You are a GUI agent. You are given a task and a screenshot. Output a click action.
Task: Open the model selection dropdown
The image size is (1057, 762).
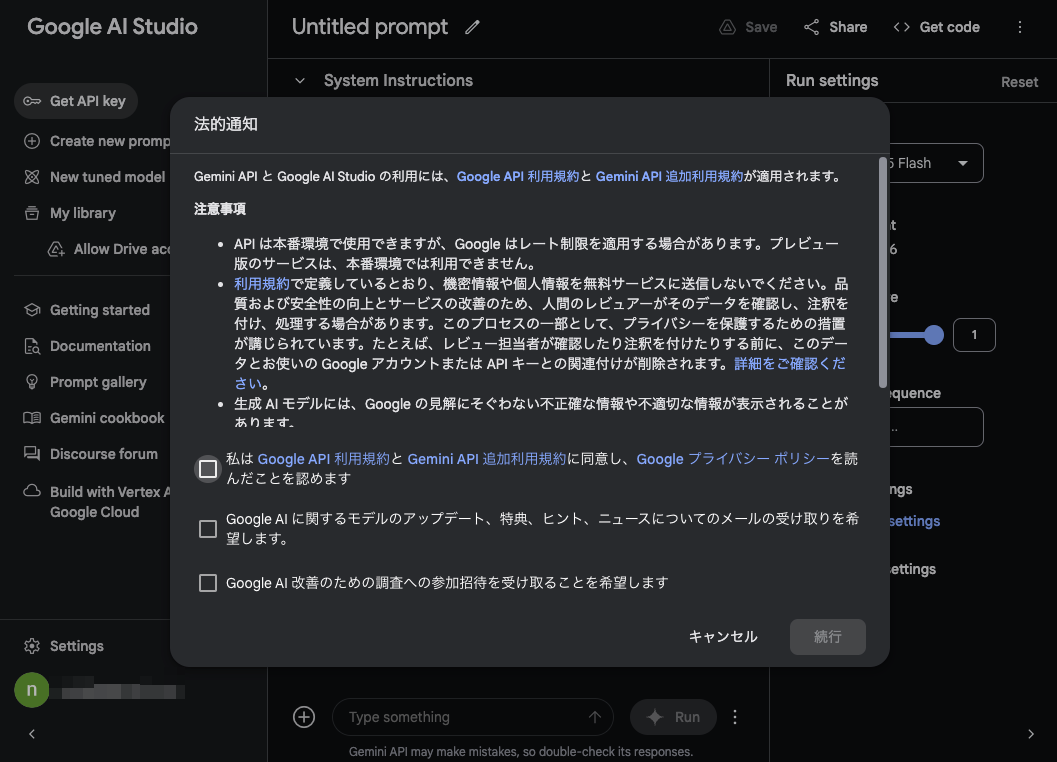[962, 163]
